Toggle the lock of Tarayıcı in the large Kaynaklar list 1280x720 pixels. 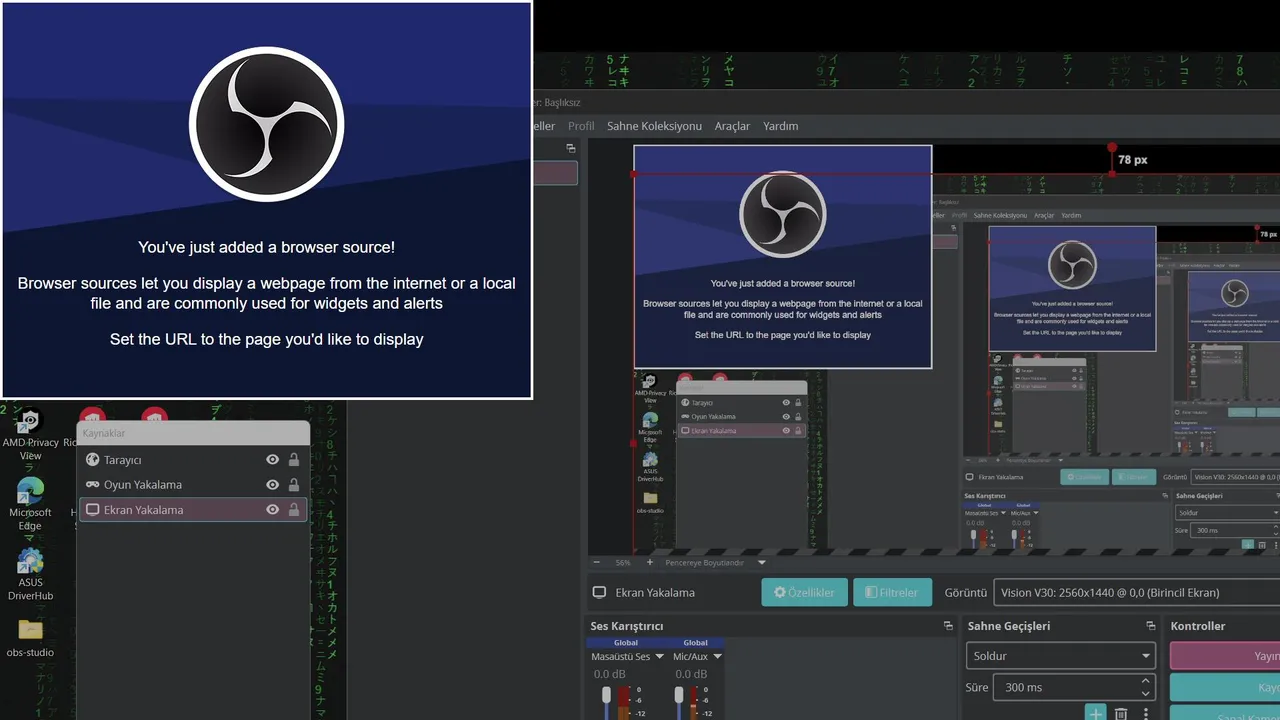294,460
